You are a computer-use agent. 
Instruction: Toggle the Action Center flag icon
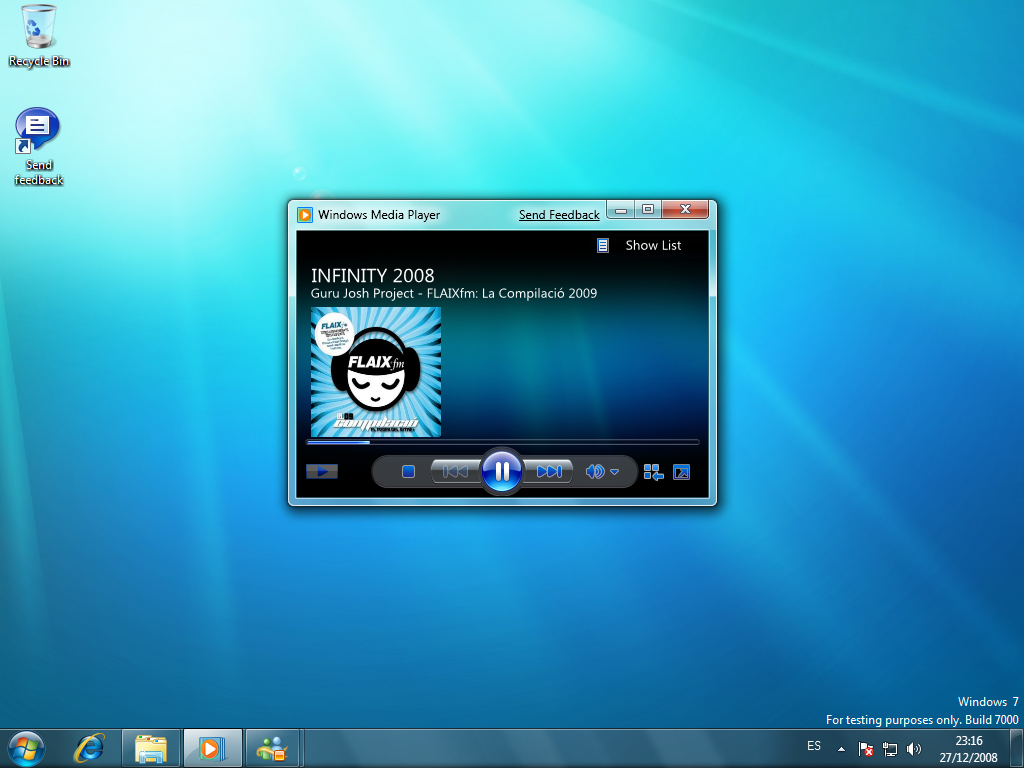[x=863, y=747]
